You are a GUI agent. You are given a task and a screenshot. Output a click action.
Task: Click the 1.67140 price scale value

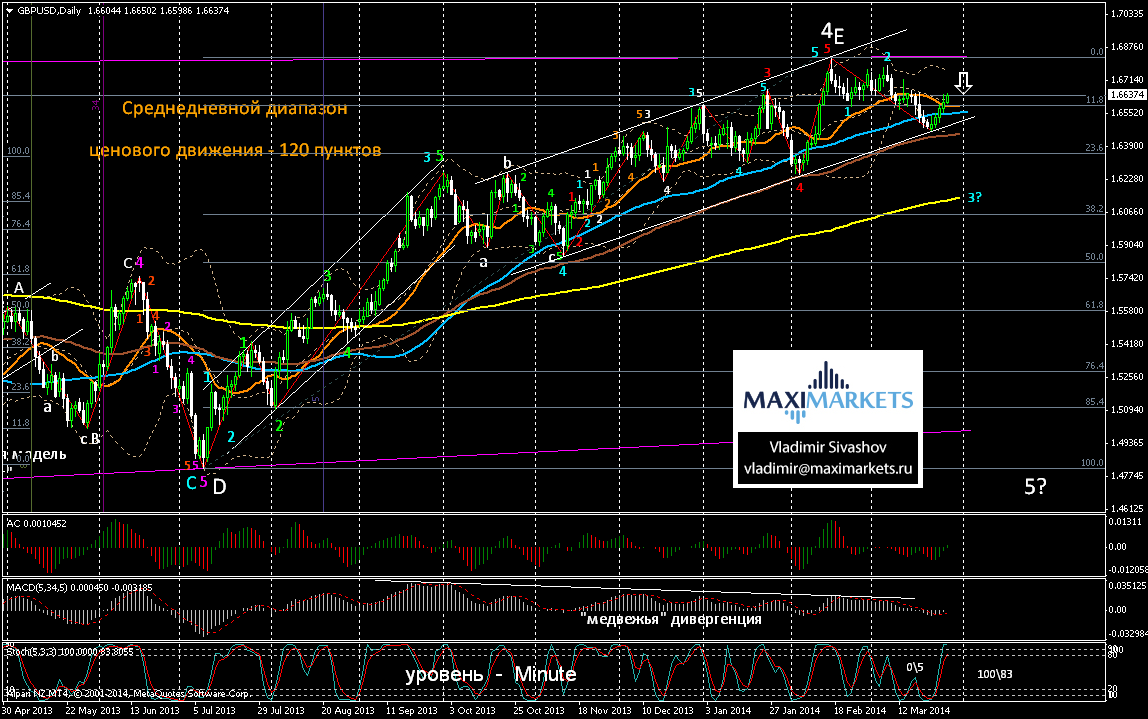coord(1128,80)
